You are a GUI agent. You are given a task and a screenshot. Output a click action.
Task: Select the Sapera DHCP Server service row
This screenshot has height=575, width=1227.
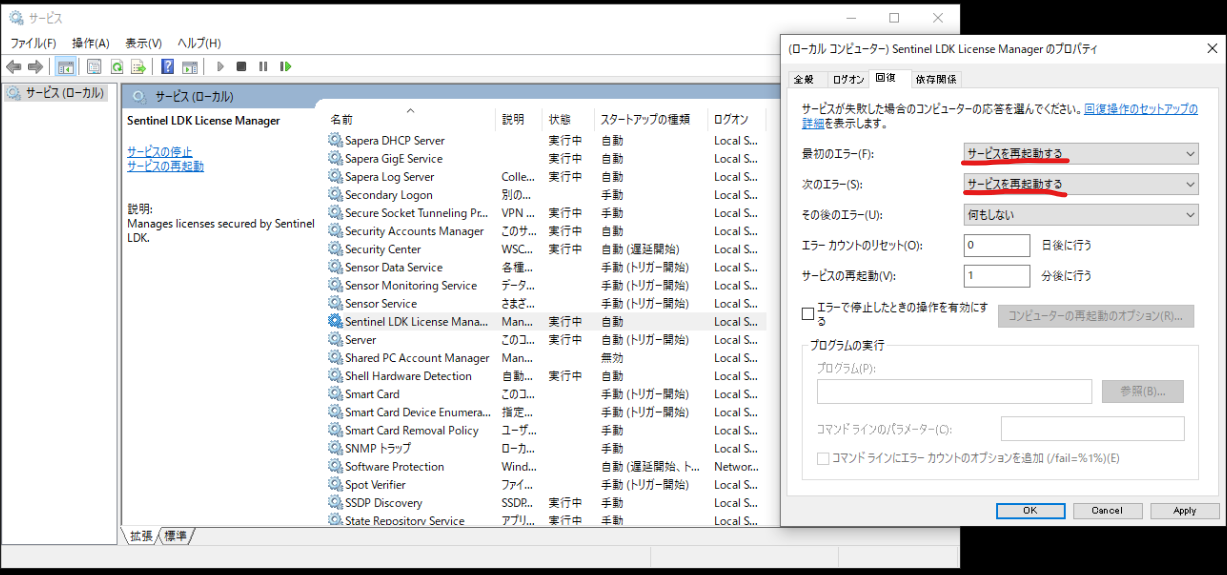click(x=394, y=141)
